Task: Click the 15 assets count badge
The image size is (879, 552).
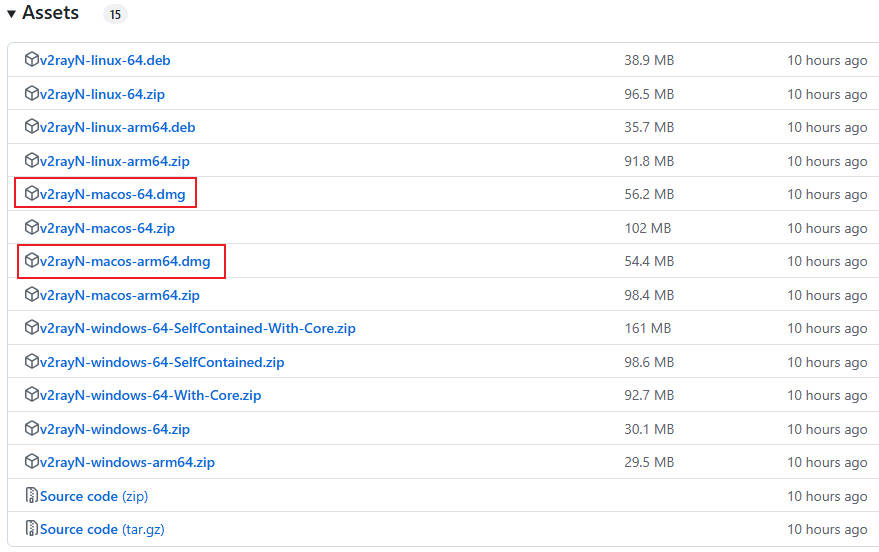Action: [x=115, y=15]
